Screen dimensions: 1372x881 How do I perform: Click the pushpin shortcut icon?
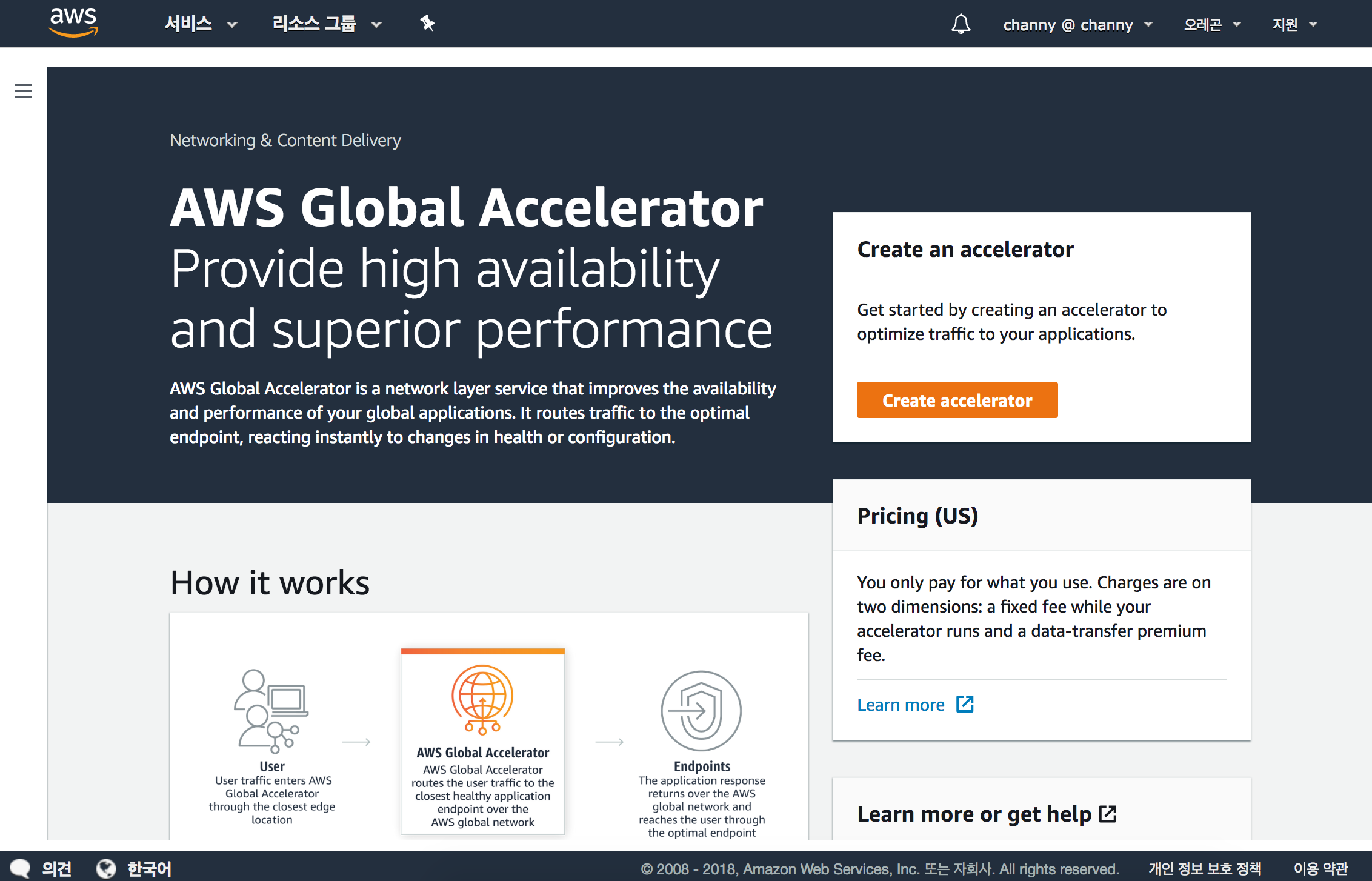[427, 24]
